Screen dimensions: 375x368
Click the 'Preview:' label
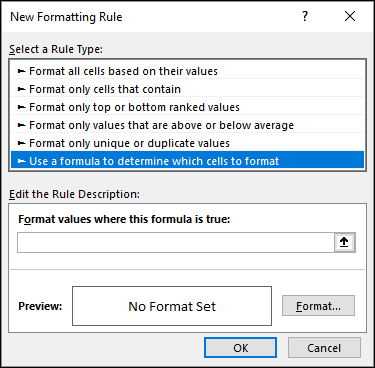point(40,306)
